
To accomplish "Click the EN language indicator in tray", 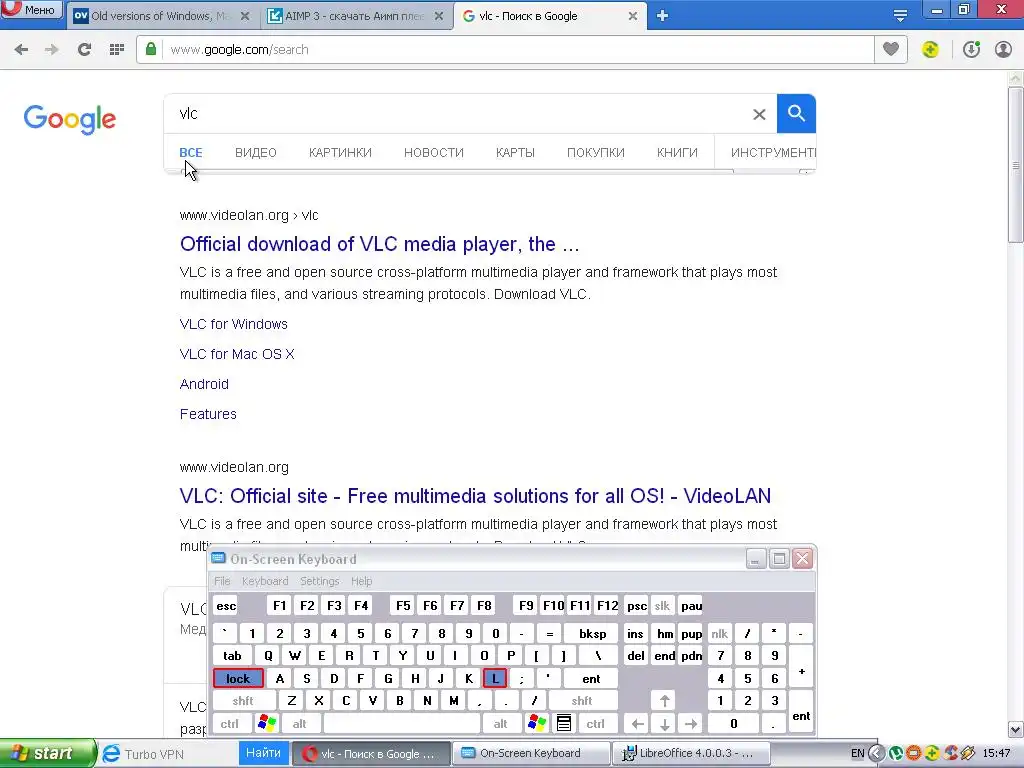I will click(857, 754).
